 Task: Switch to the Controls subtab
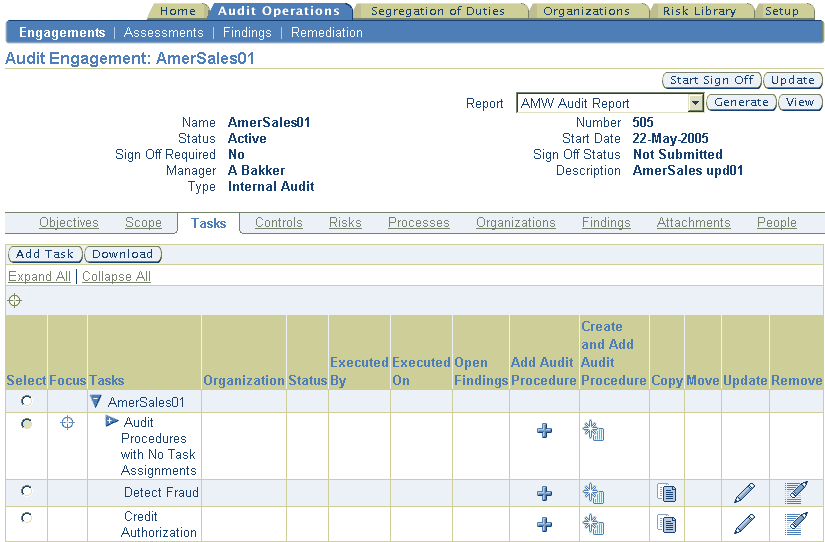(x=279, y=223)
